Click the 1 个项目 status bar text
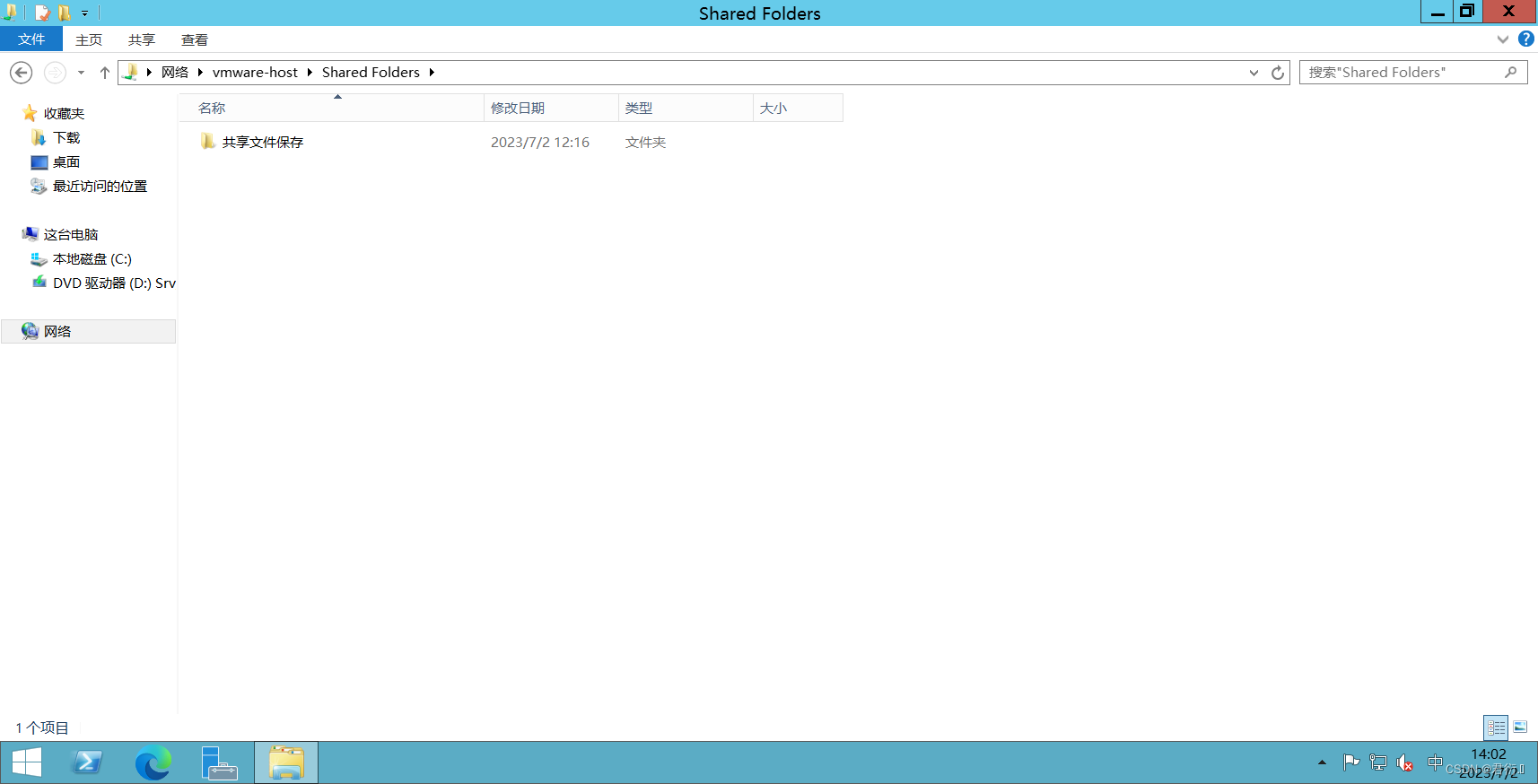 42,727
